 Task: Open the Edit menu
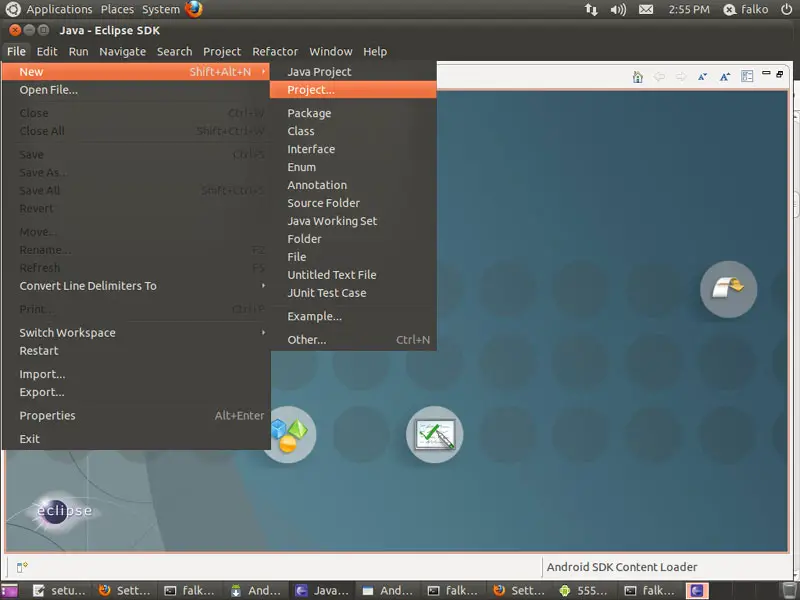(x=47, y=52)
